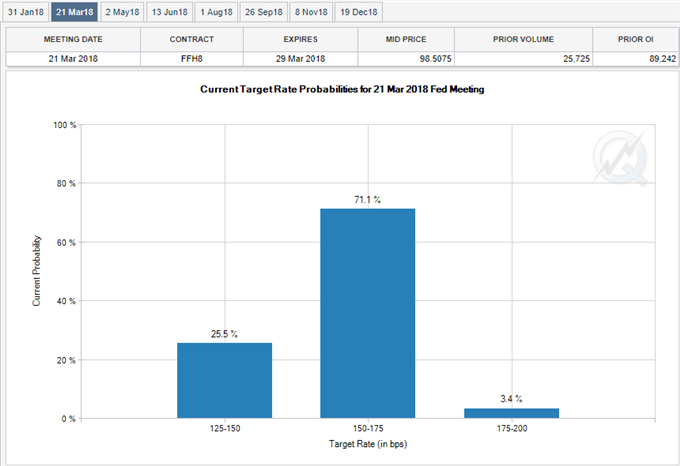
Task: Click the 71.1 % data label
Action: [x=367, y=199]
